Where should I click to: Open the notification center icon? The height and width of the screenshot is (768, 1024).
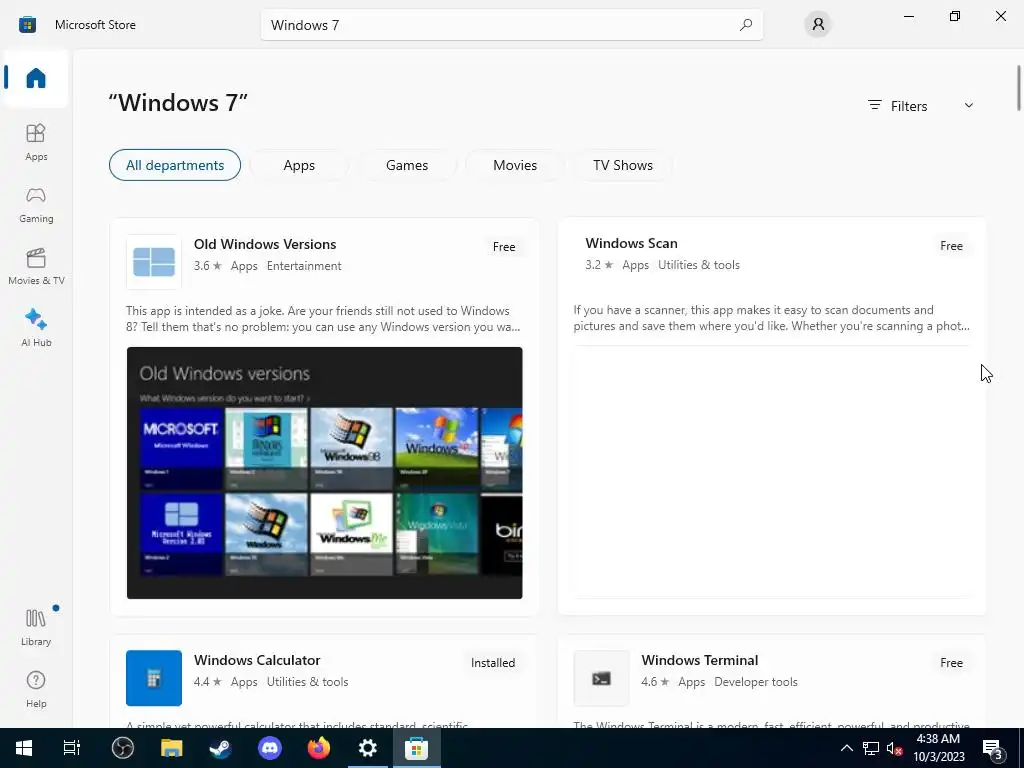(x=993, y=748)
